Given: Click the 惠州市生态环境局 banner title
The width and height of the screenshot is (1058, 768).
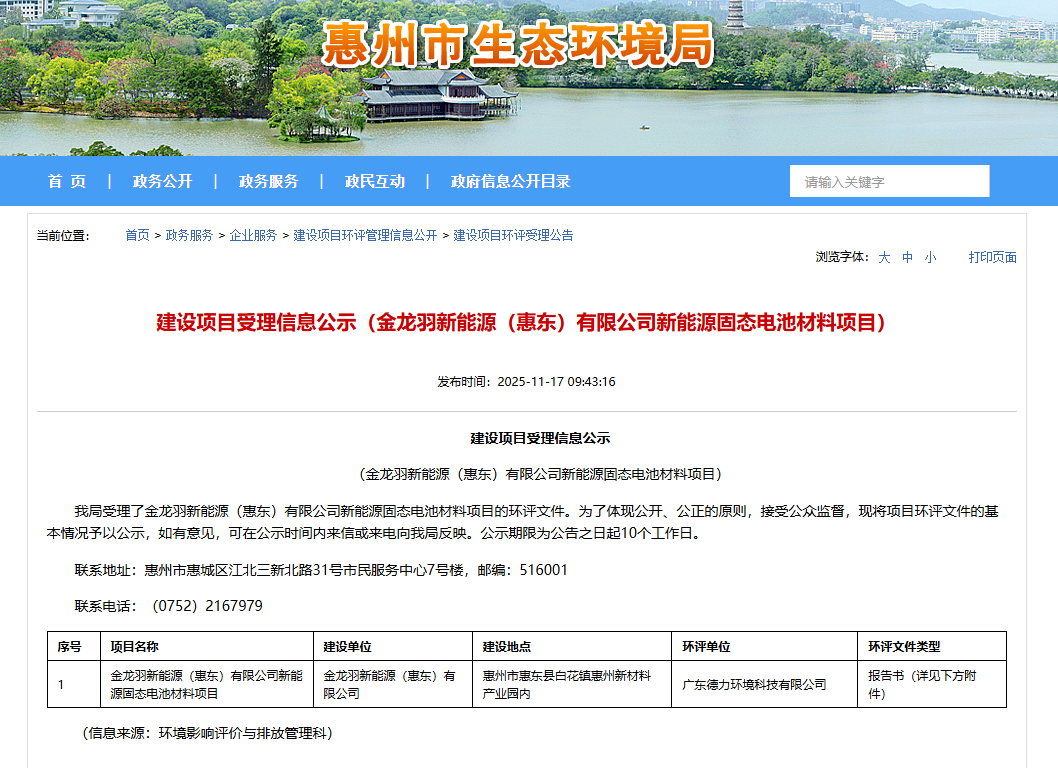Looking at the screenshot, I should tap(518, 45).
